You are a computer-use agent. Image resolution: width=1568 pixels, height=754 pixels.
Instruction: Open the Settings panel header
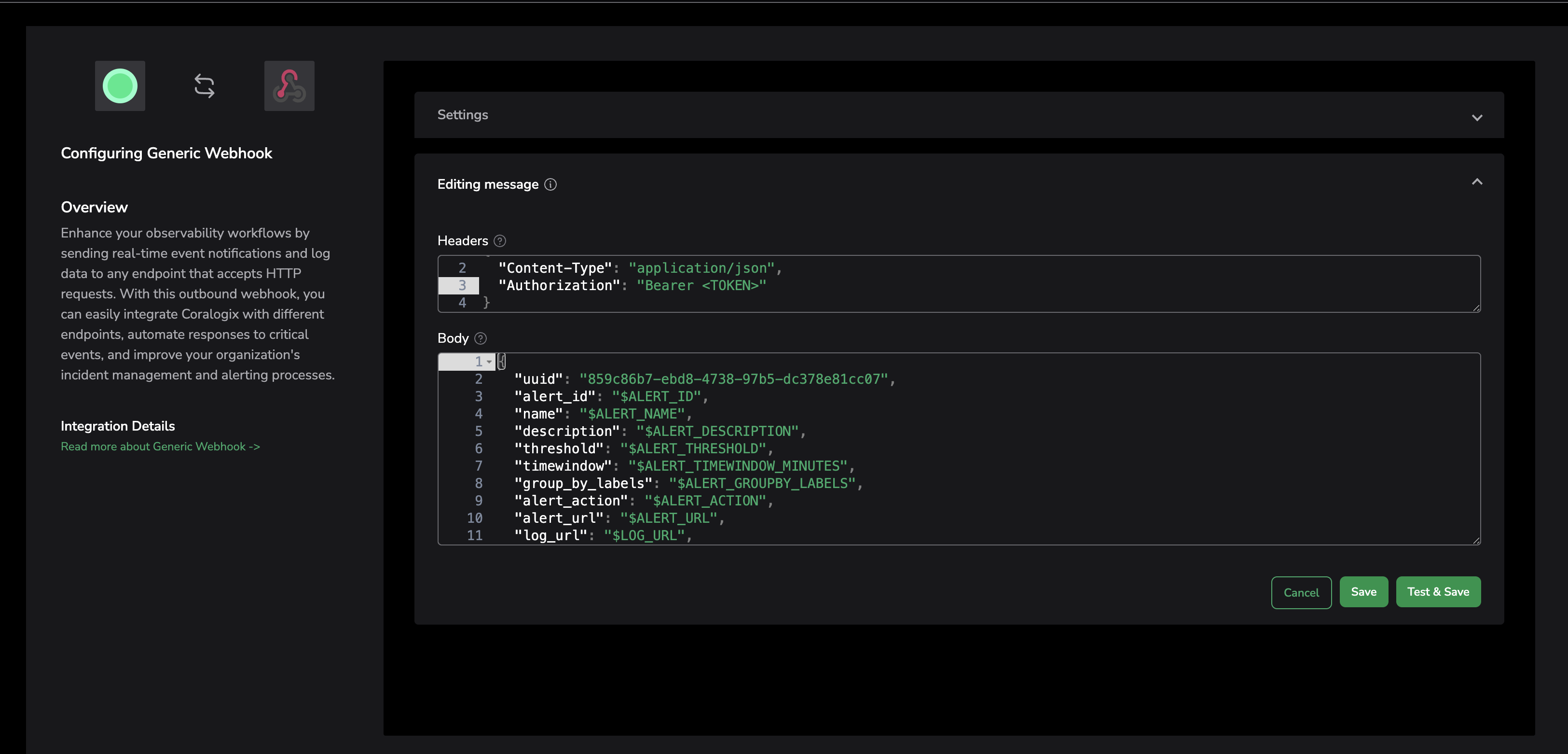[959, 115]
